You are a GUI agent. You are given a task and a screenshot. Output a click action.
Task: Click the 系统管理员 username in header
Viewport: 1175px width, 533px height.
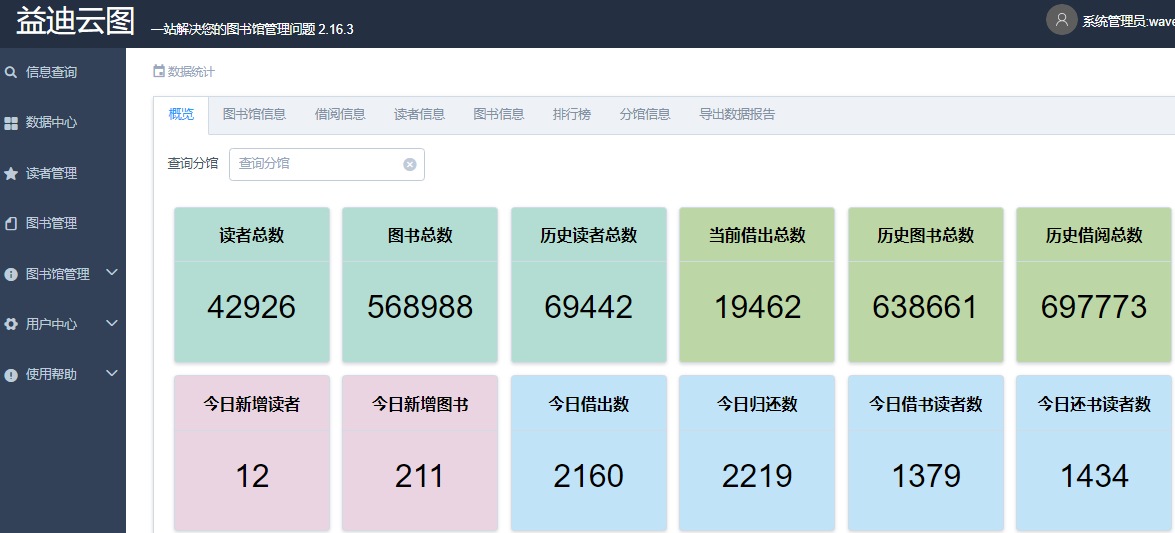coord(1127,21)
